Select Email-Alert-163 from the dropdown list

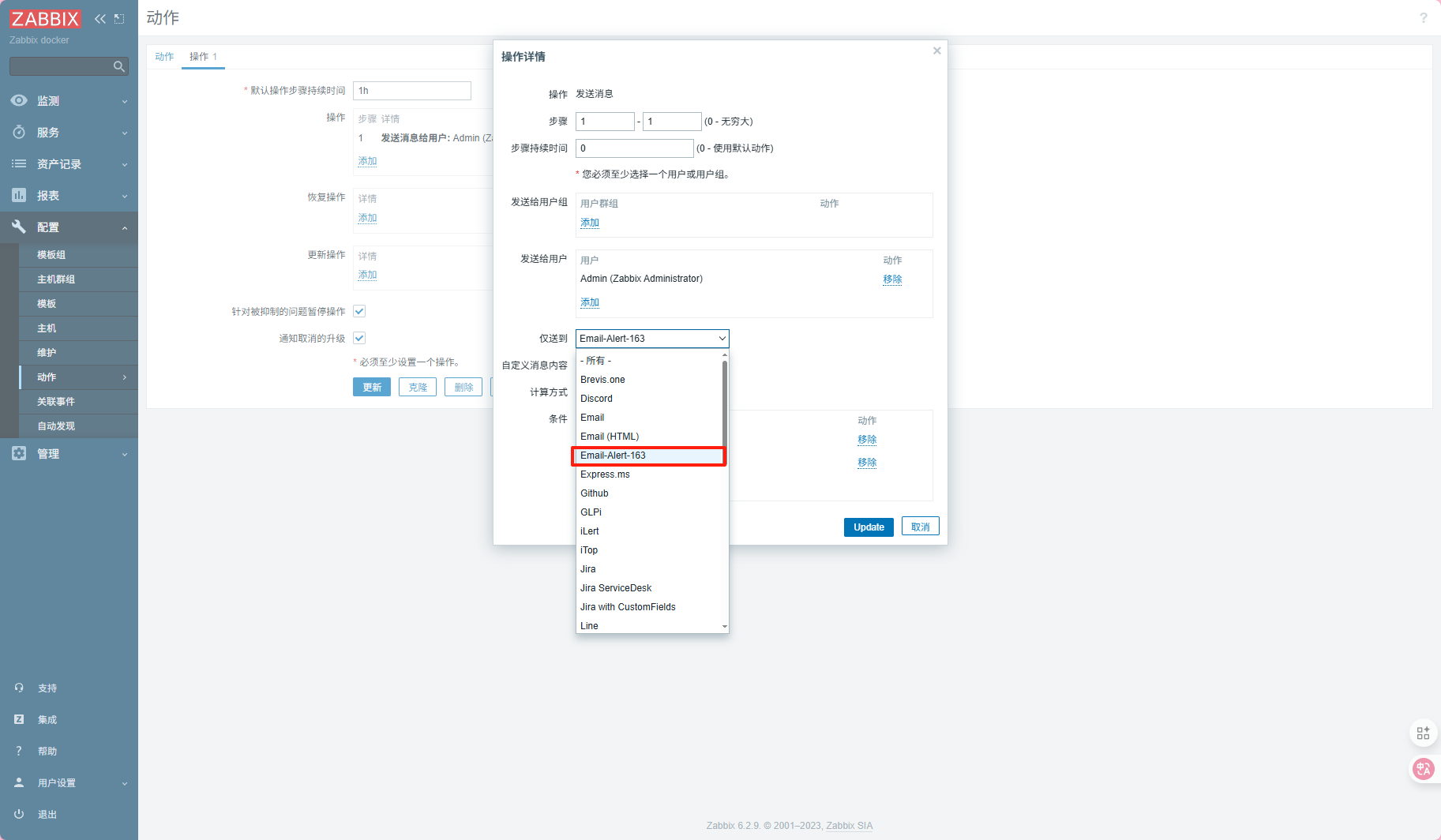[x=649, y=456]
